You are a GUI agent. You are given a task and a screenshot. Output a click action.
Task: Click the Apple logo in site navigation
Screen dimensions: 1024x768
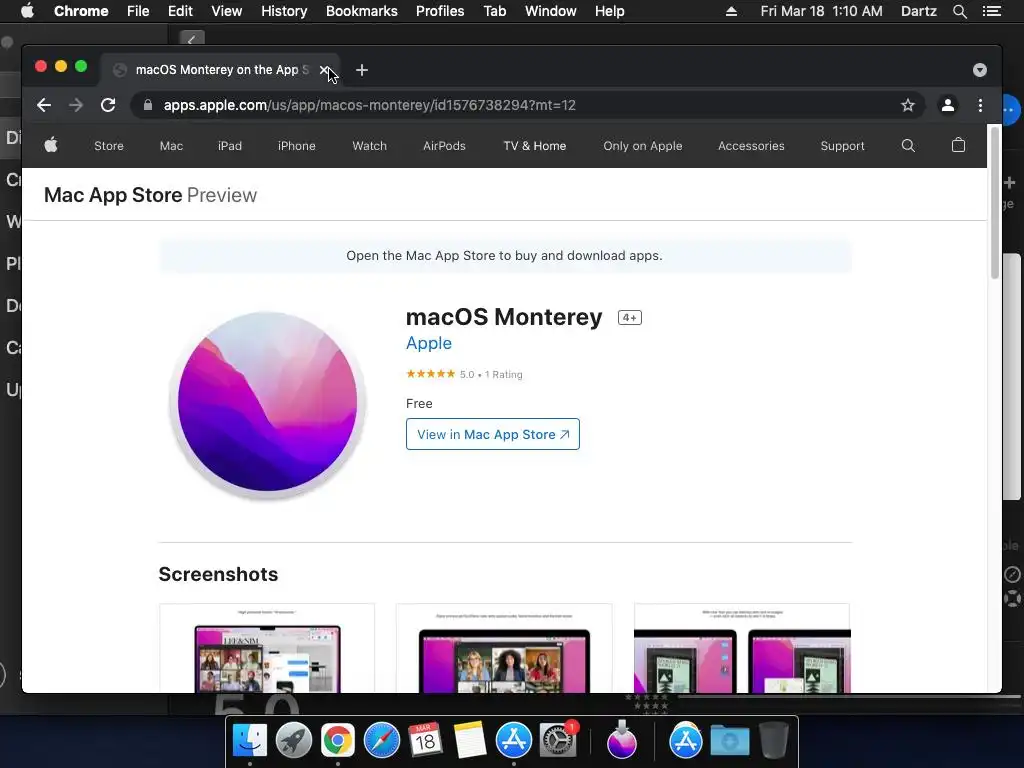[51, 145]
